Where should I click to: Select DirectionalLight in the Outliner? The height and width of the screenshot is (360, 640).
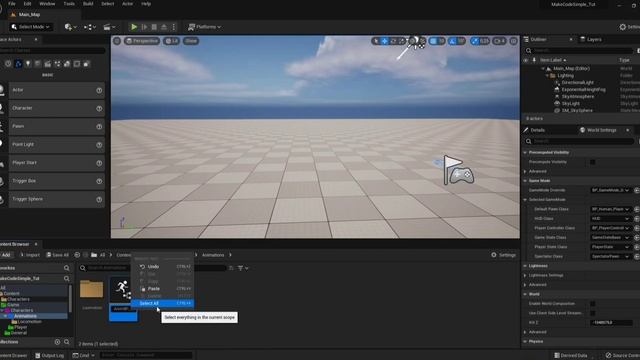pos(577,82)
